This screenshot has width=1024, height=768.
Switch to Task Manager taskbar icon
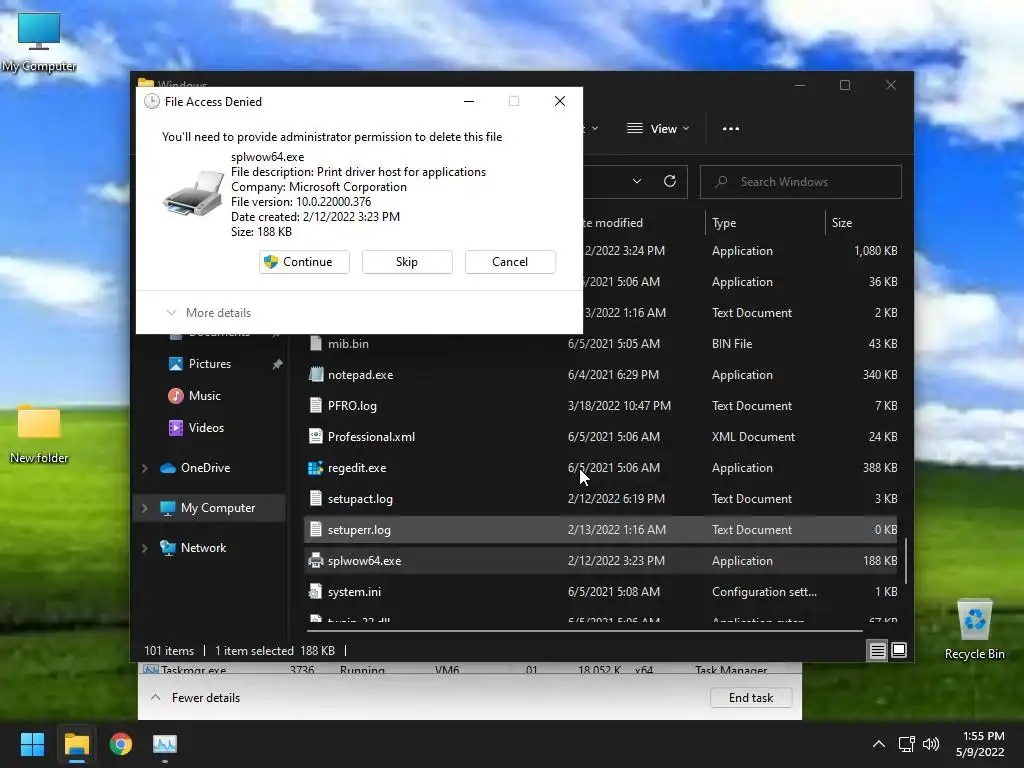(165, 744)
